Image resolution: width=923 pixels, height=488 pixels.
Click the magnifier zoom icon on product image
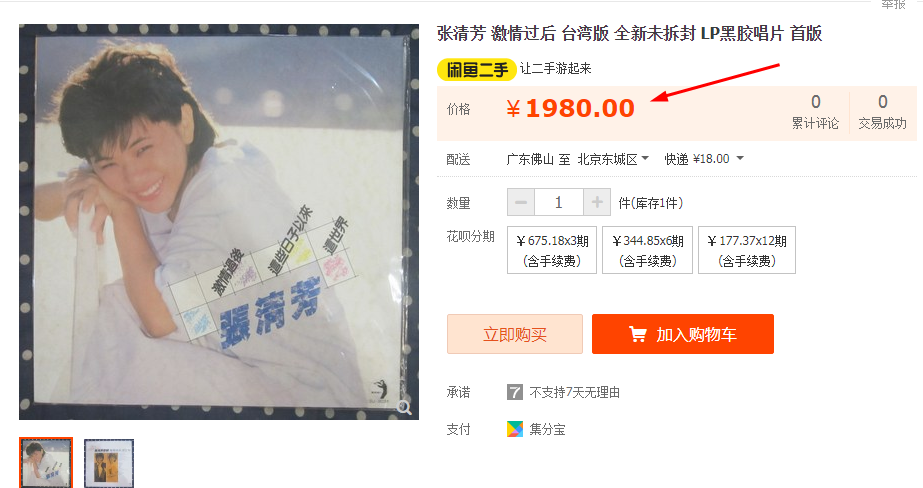coord(404,407)
